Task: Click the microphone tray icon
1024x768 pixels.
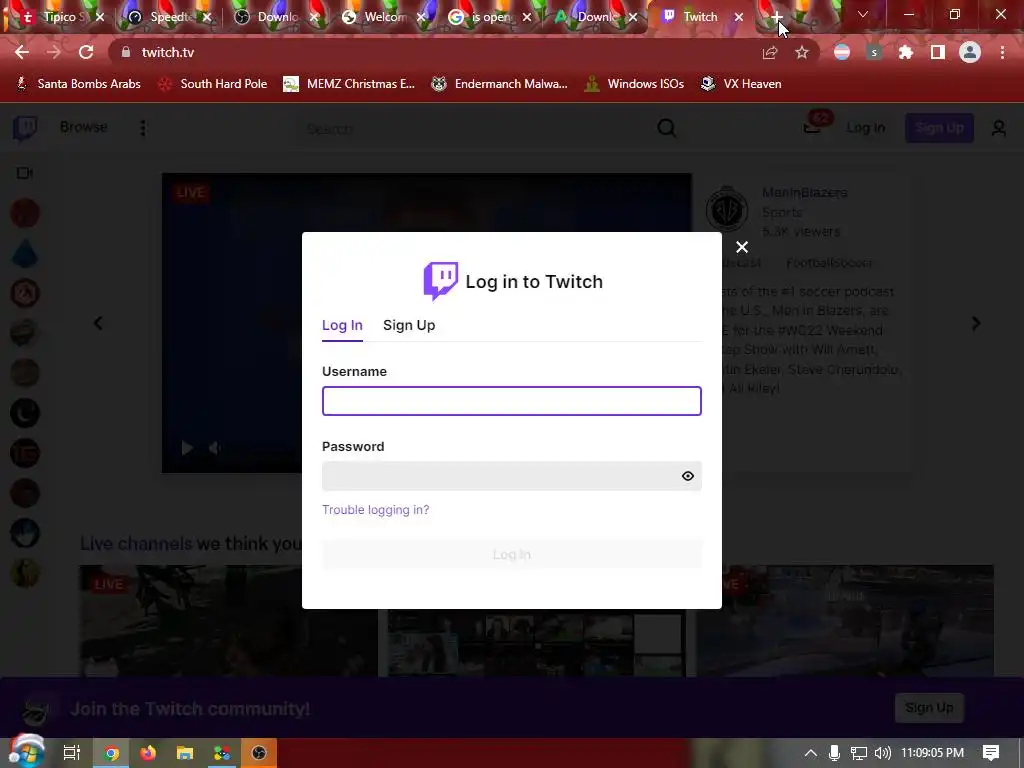Action: point(834,753)
